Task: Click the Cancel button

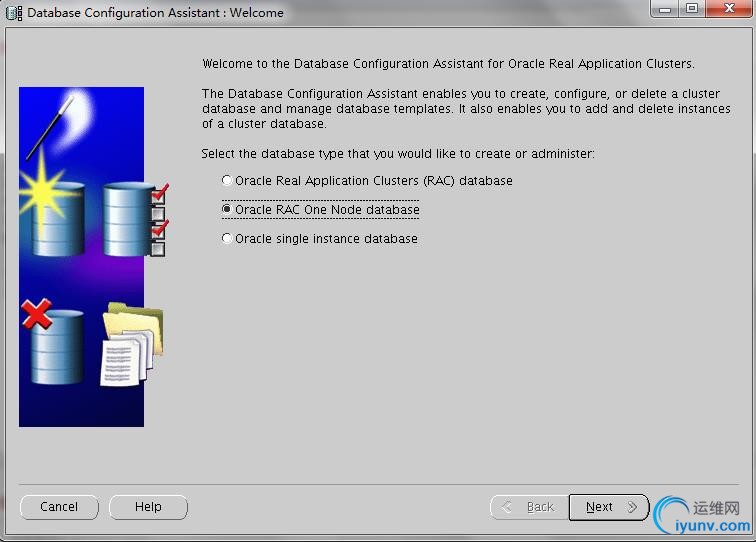Action: [59, 507]
